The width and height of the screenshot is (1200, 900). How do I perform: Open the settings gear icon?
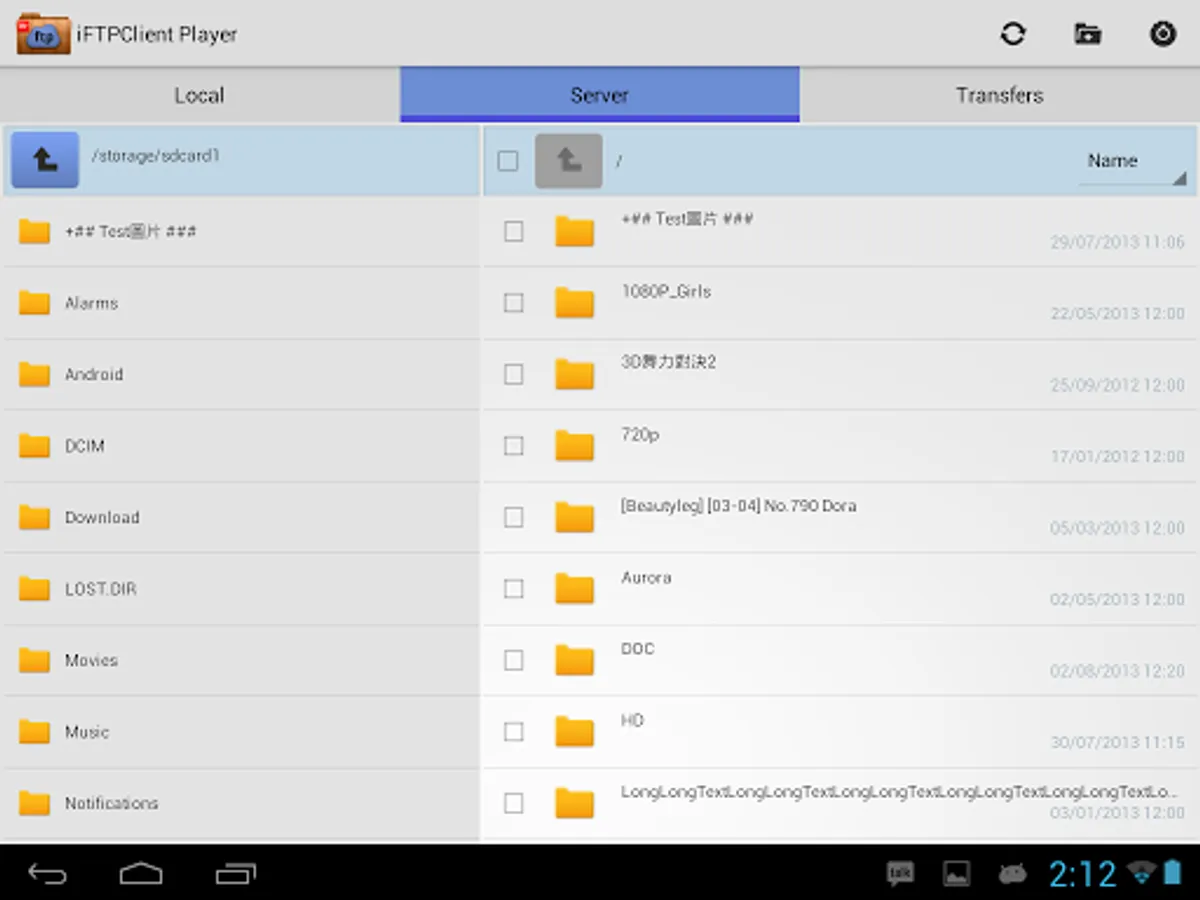pos(1162,34)
